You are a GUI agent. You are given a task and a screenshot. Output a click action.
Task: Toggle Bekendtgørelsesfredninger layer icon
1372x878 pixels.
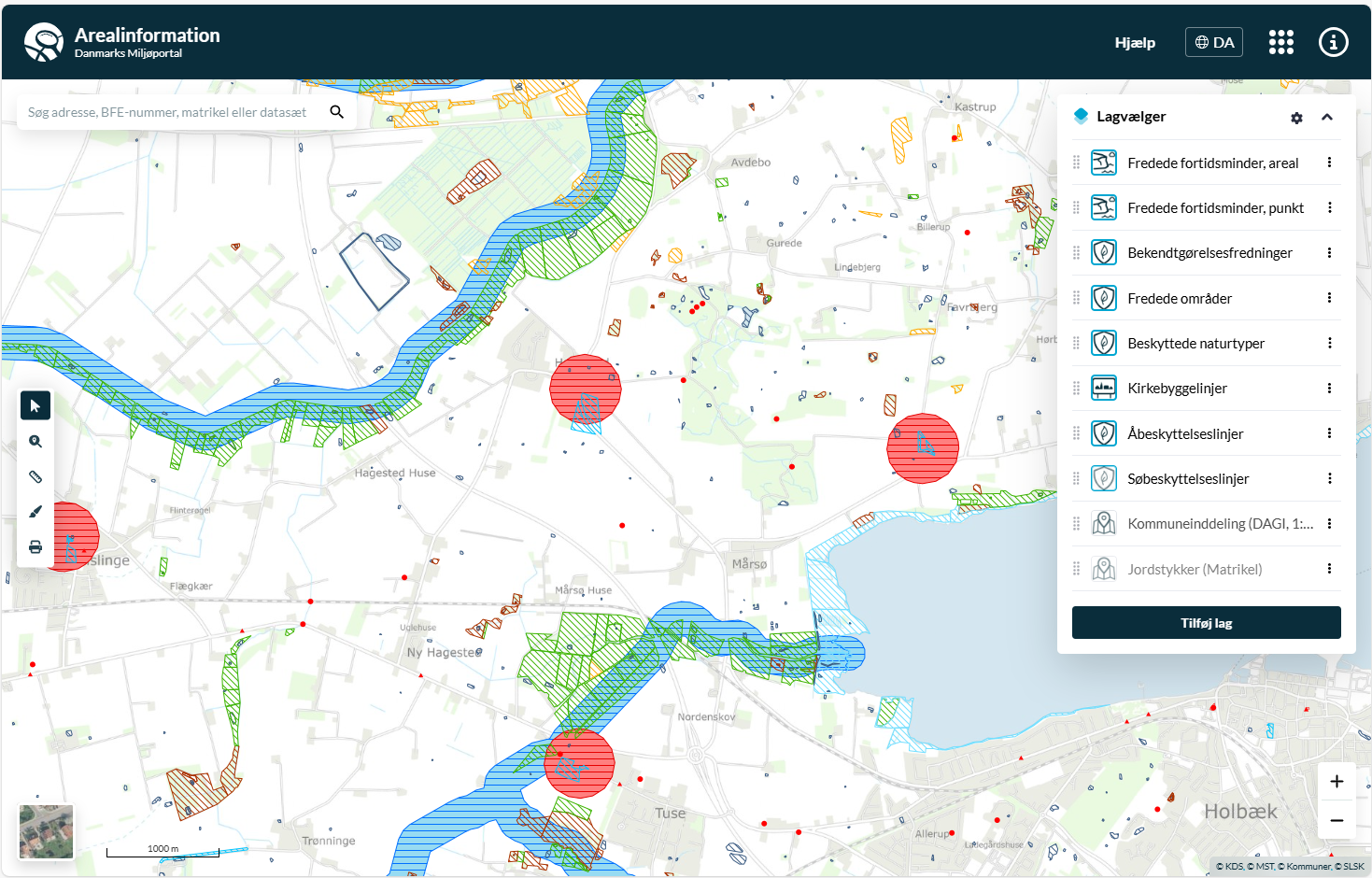(x=1104, y=252)
